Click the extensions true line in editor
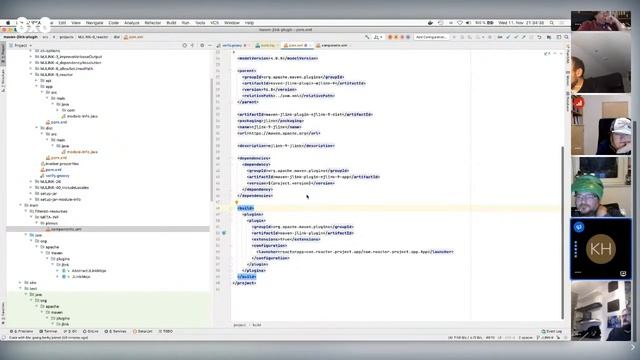Screen dimensions: 640x360 pos(286,239)
